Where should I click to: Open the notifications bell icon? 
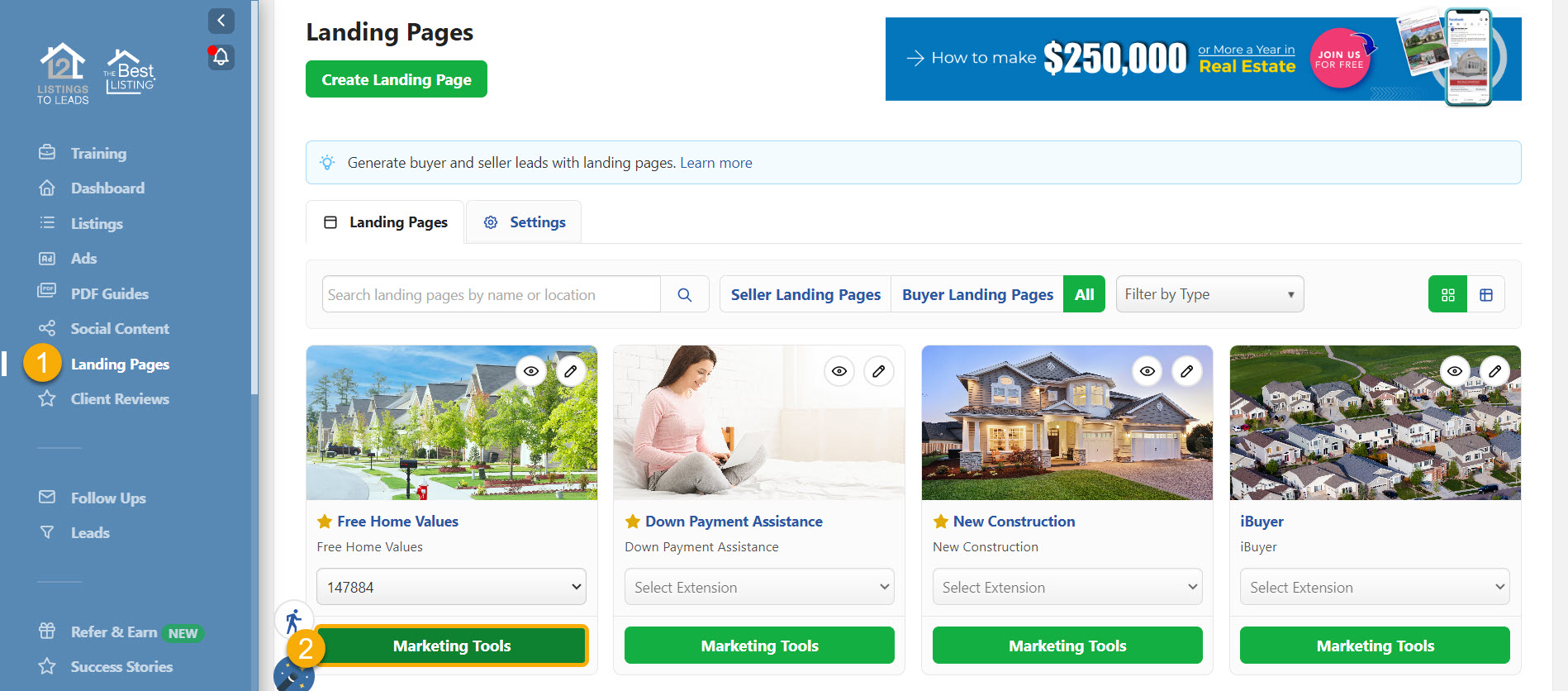coord(221,57)
